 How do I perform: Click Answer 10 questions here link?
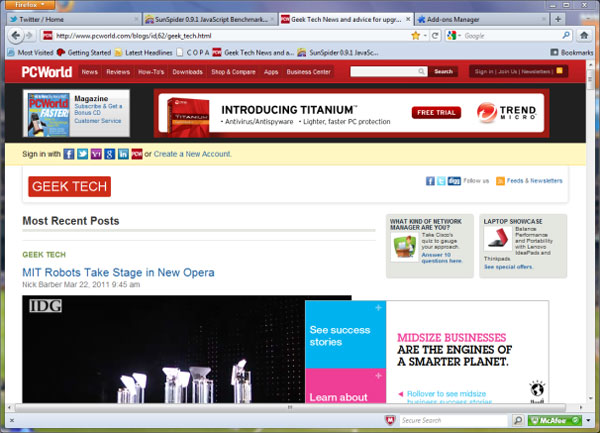point(442,258)
